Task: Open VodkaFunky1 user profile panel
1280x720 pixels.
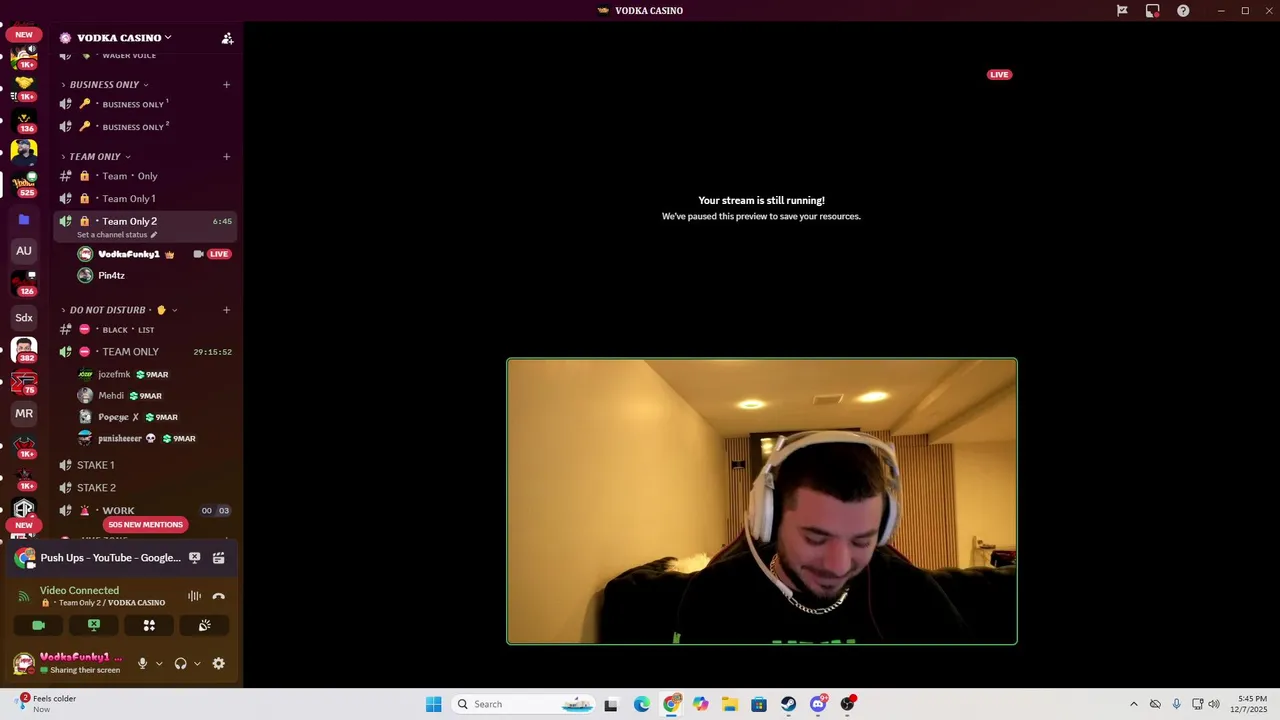Action: point(68,663)
